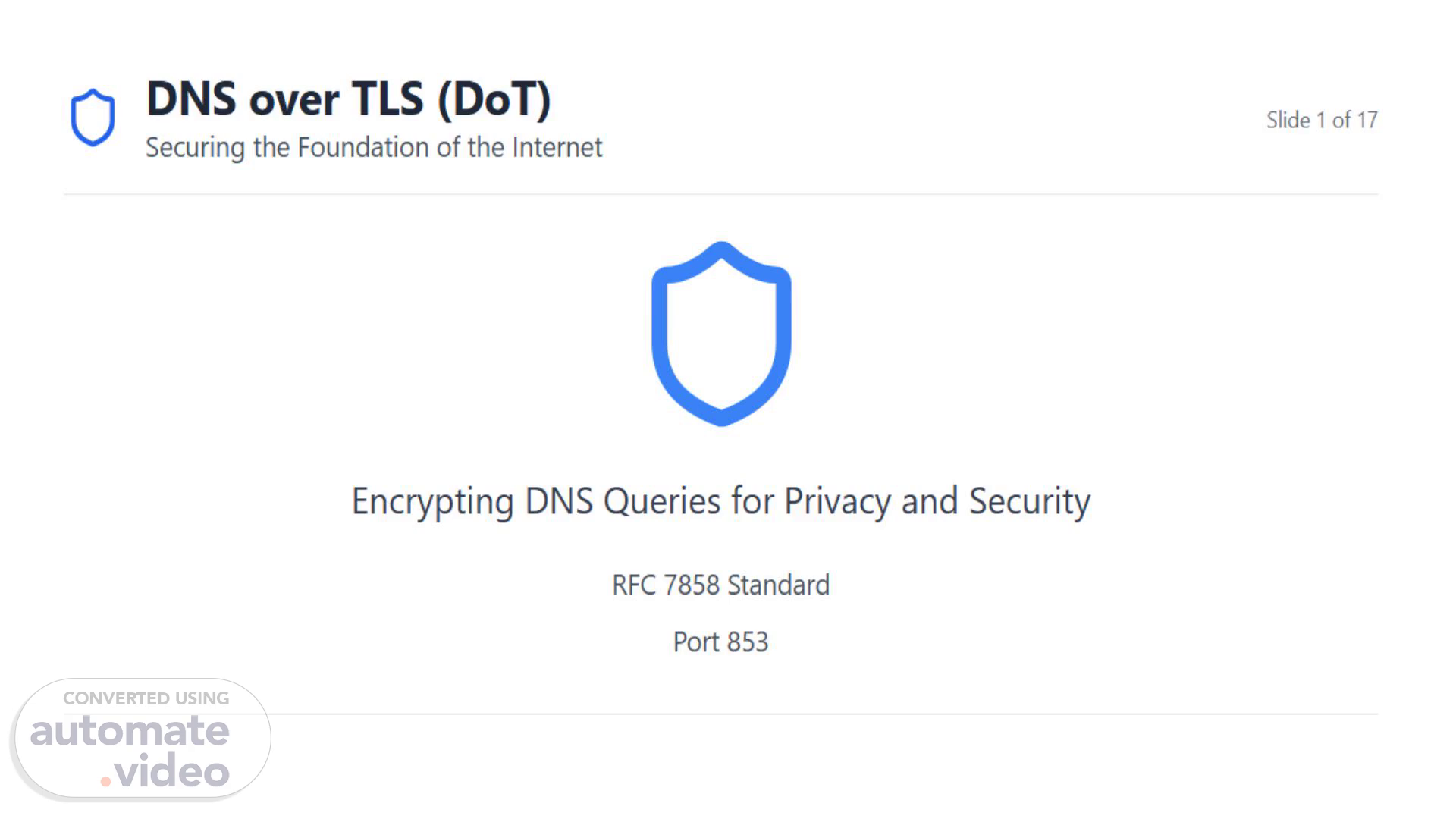Select the word "Security" in the heading
This screenshot has width=1456, height=819.
coord(1029,501)
